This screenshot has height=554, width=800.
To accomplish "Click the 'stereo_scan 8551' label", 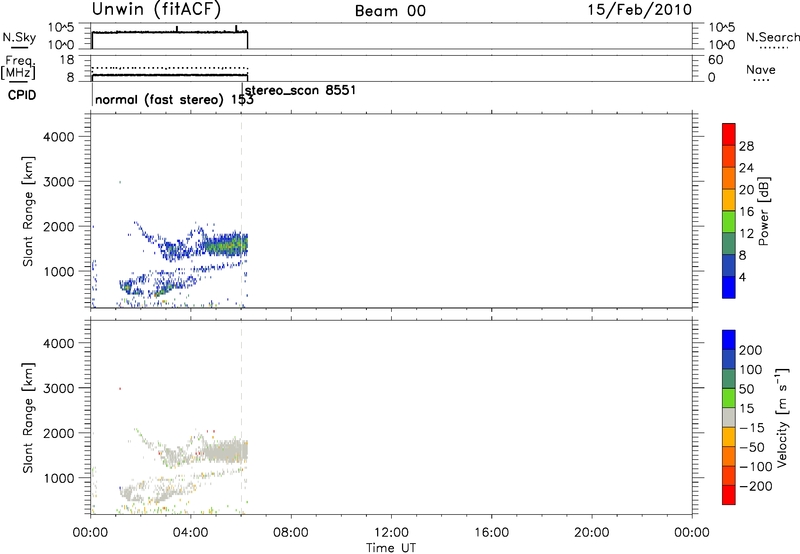I will pyautogui.click(x=301, y=90).
